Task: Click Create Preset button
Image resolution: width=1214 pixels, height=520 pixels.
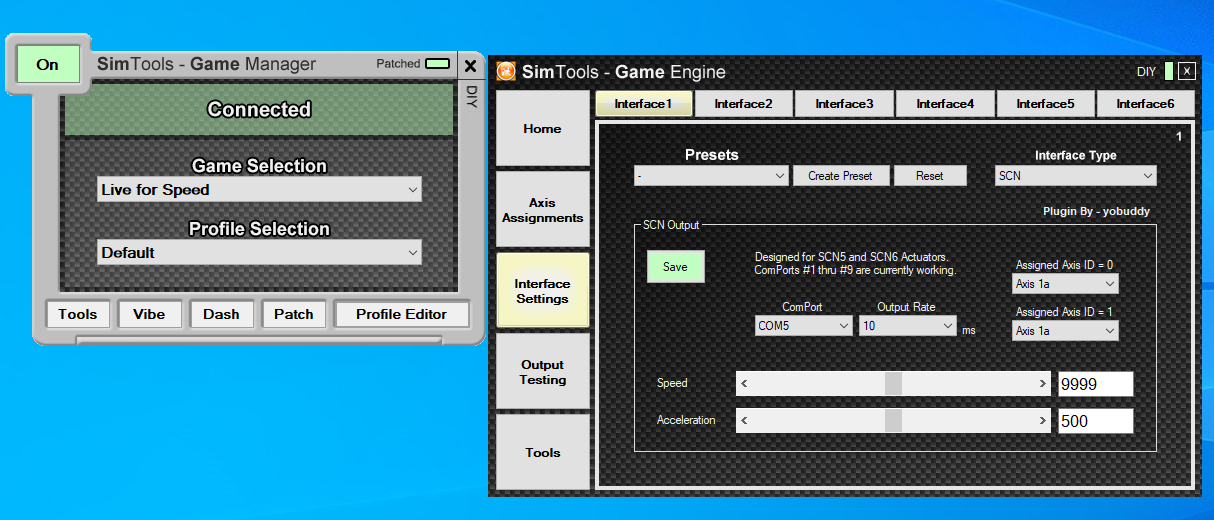Action: pyautogui.click(x=840, y=176)
